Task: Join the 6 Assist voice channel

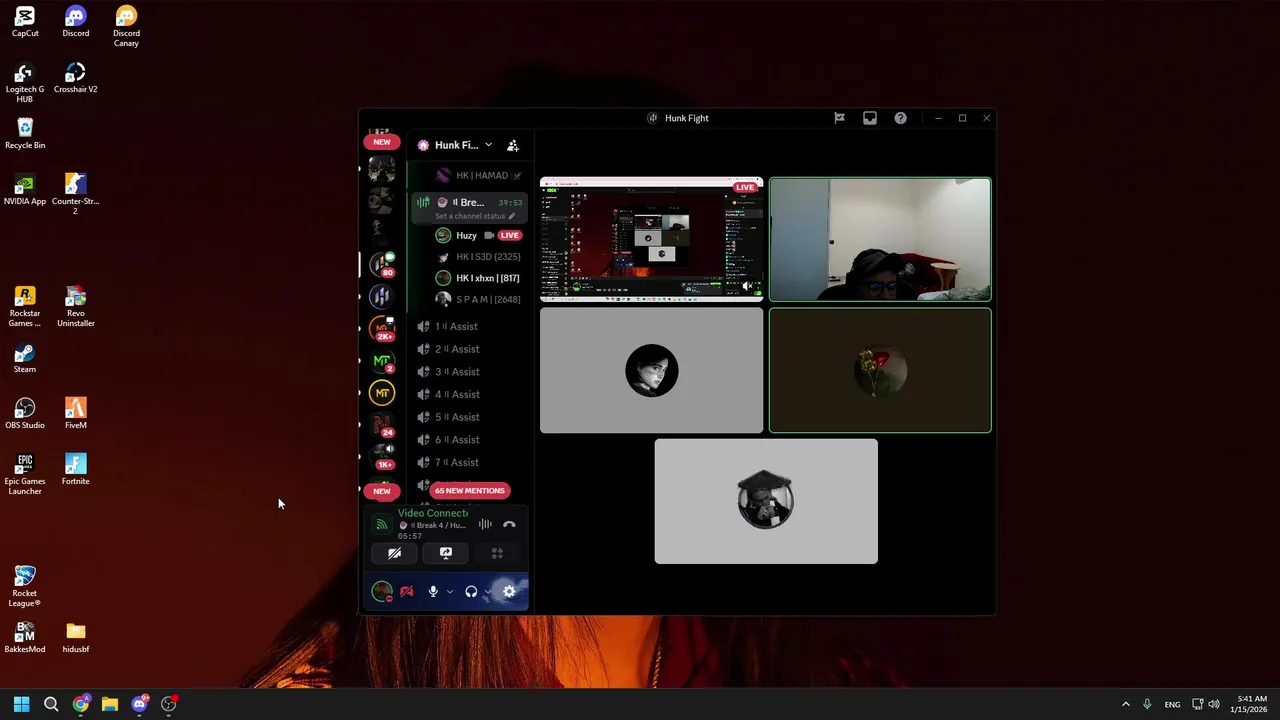Action: pyautogui.click(x=469, y=440)
